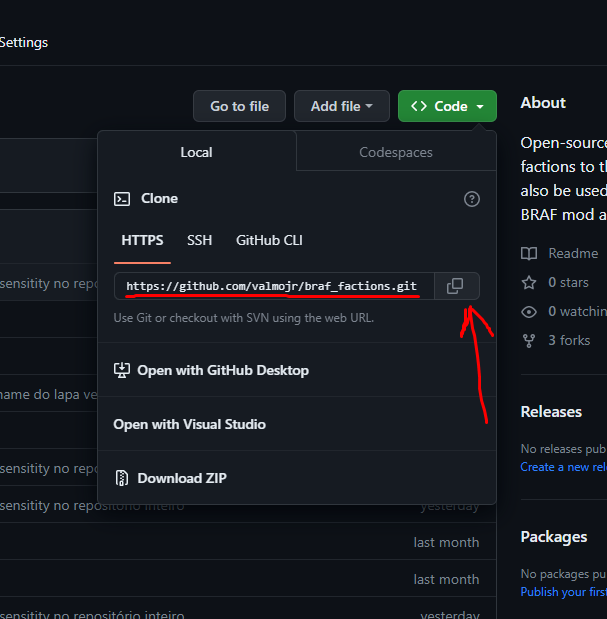Click the angle brackets icon on Code button
Image resolution: width=607 pixels, height=619 pixels.
click(x=419, y=106)
